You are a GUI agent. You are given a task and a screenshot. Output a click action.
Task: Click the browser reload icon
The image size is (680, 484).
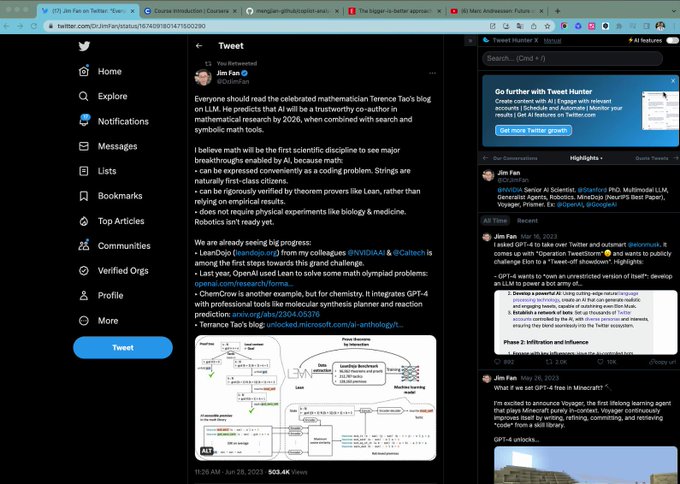click(34, 26)
